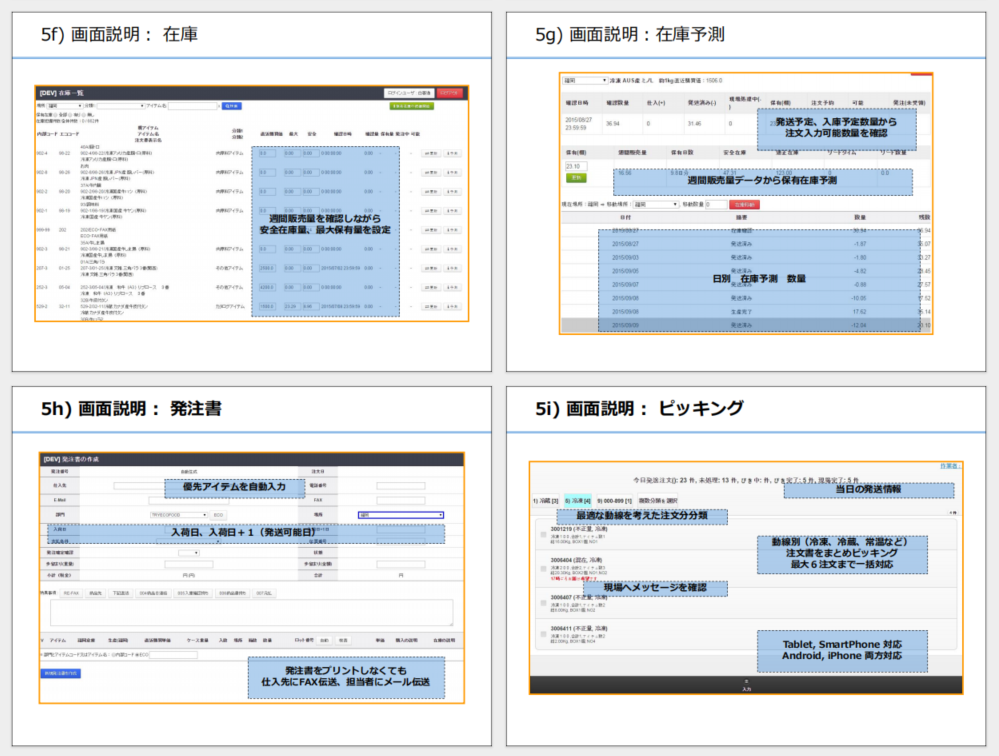This screenshot has width=999, height=756.
Task: Select the 全部 radio for 保有在庫
Action: tap(56, 115)
